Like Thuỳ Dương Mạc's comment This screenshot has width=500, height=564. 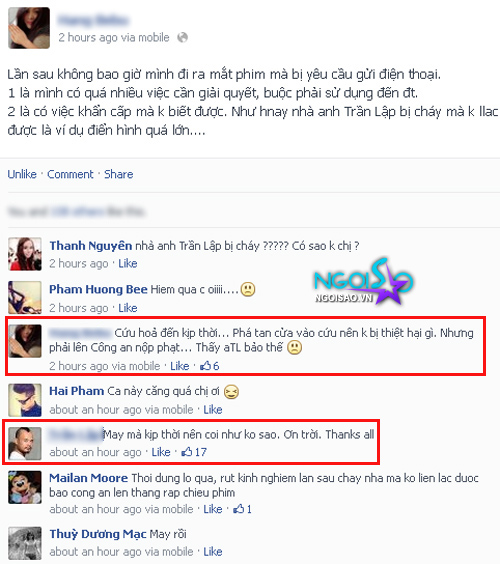(213, 551)
